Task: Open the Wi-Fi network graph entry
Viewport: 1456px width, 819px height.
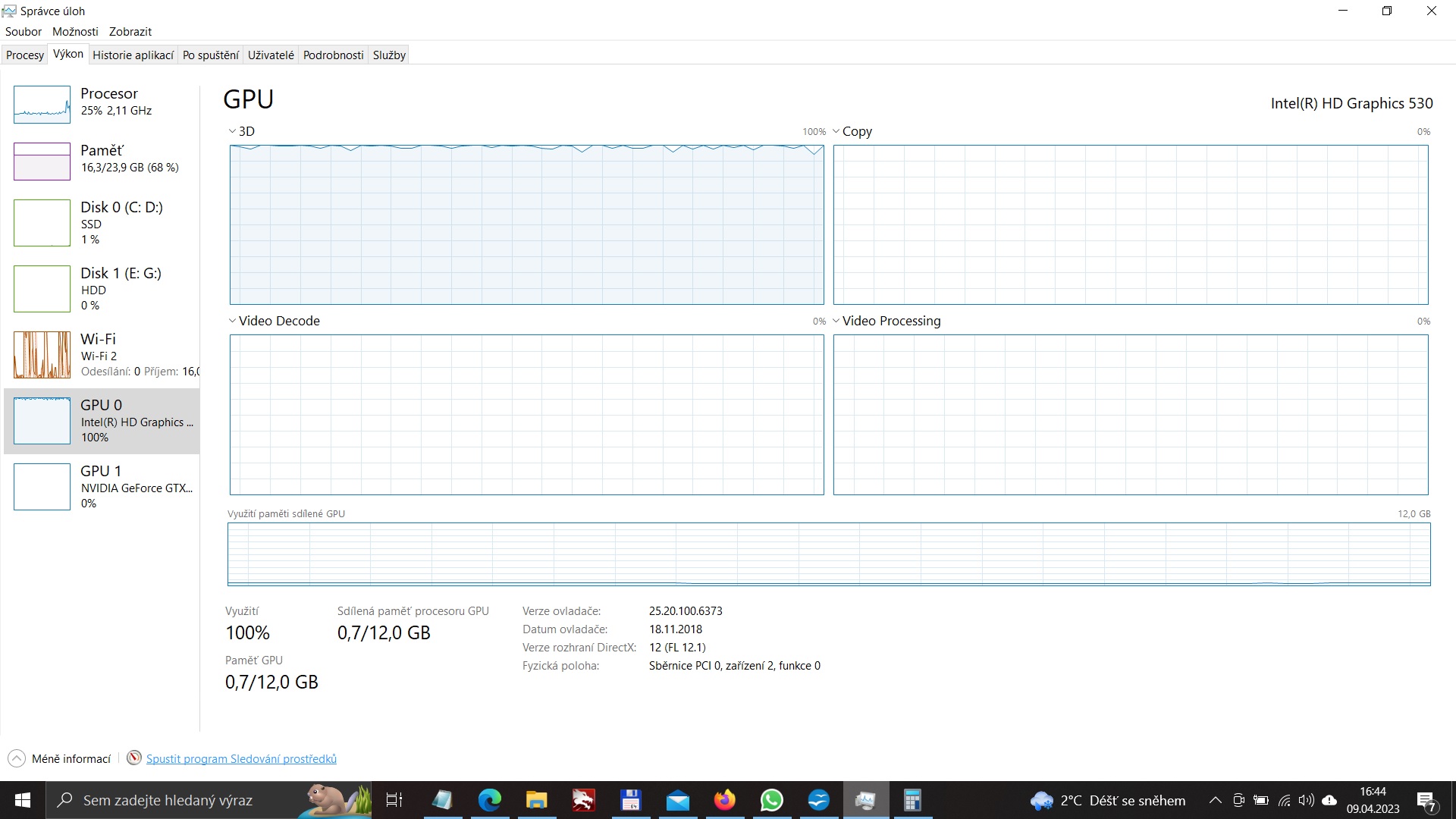Action: pyautogui.click(x=42, y=355)
